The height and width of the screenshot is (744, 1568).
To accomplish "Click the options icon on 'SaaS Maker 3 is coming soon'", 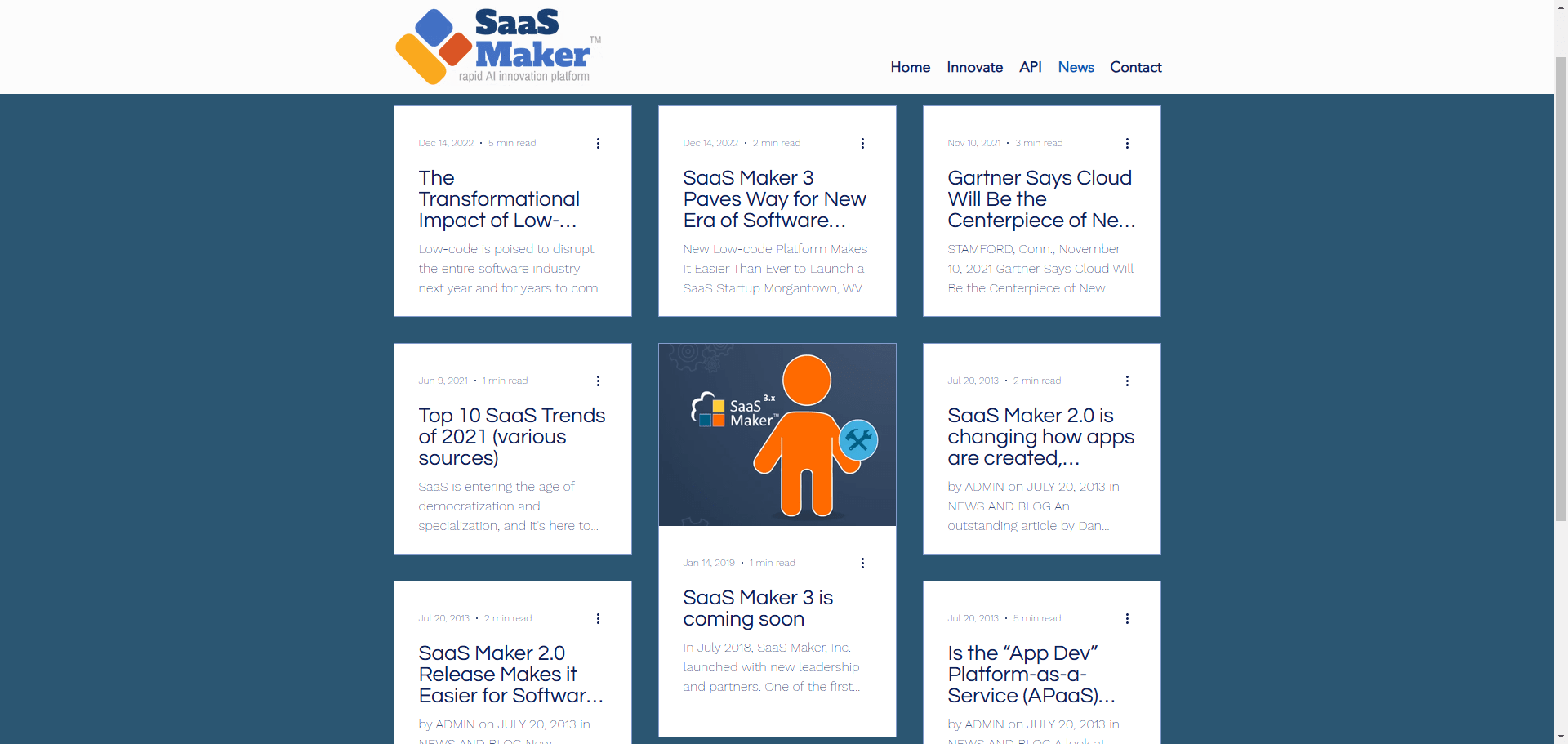I will (x=863, y=563).
